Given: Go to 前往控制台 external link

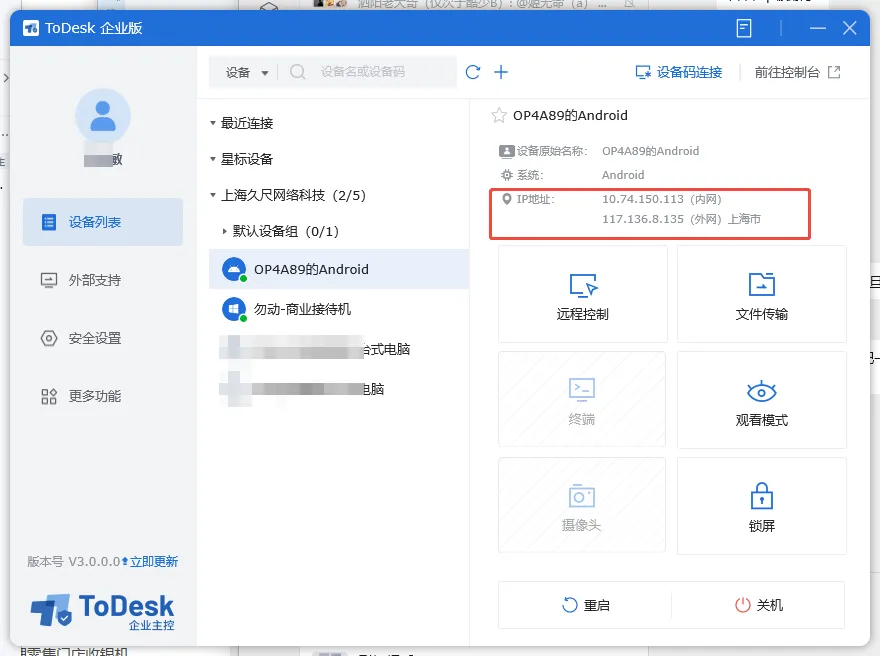Looking at the screenshot, I should pyautogui.click(x=797, y=72).
